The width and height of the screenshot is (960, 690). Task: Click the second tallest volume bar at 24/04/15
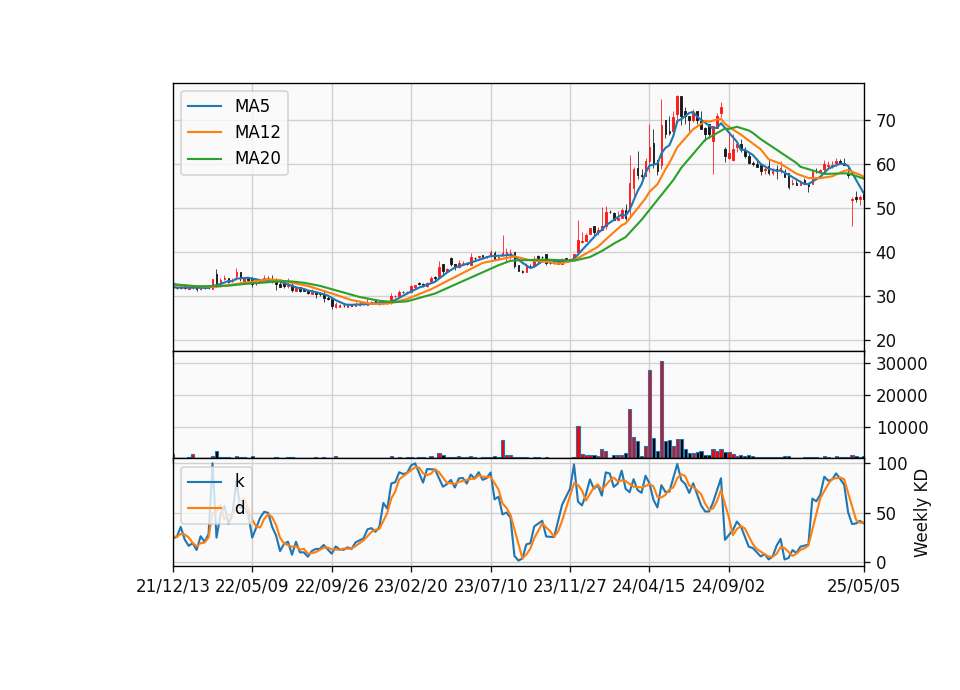point(650,414)
